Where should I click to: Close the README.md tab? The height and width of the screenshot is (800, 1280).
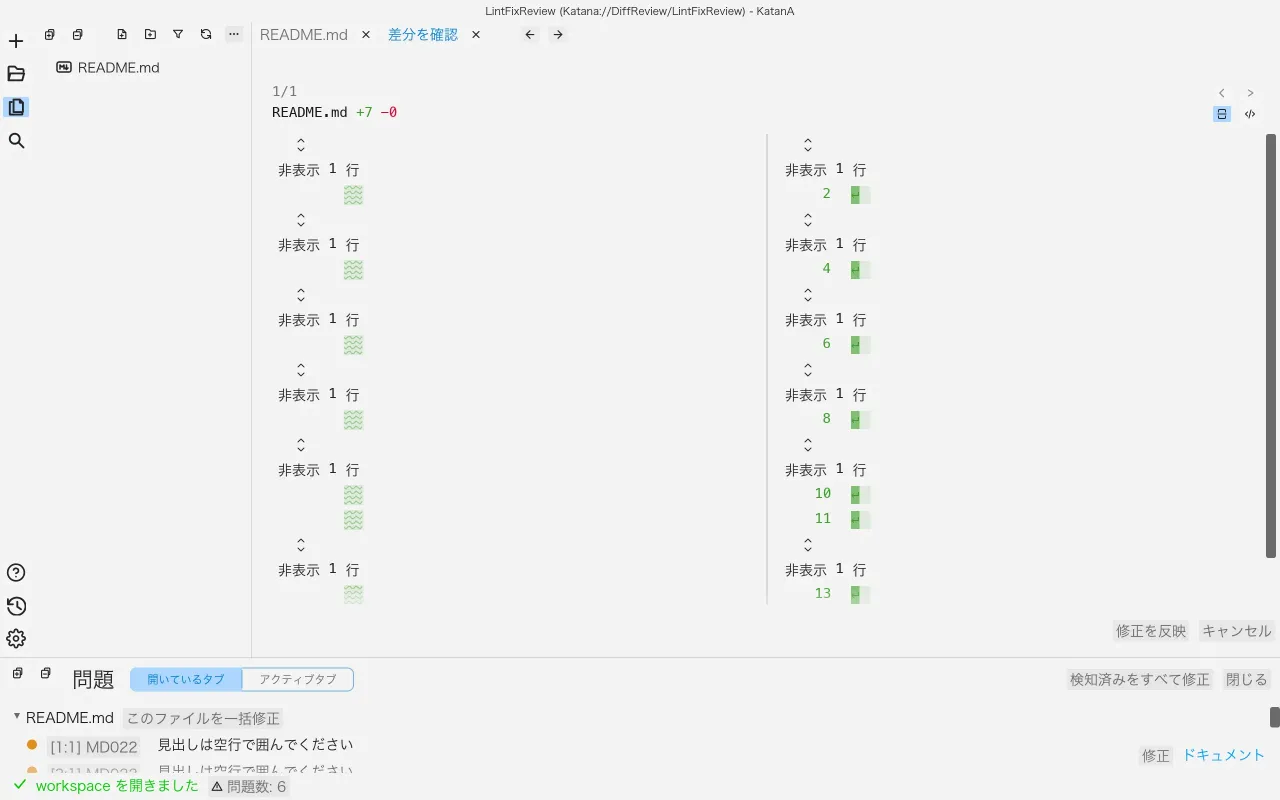tap(366, 34)
